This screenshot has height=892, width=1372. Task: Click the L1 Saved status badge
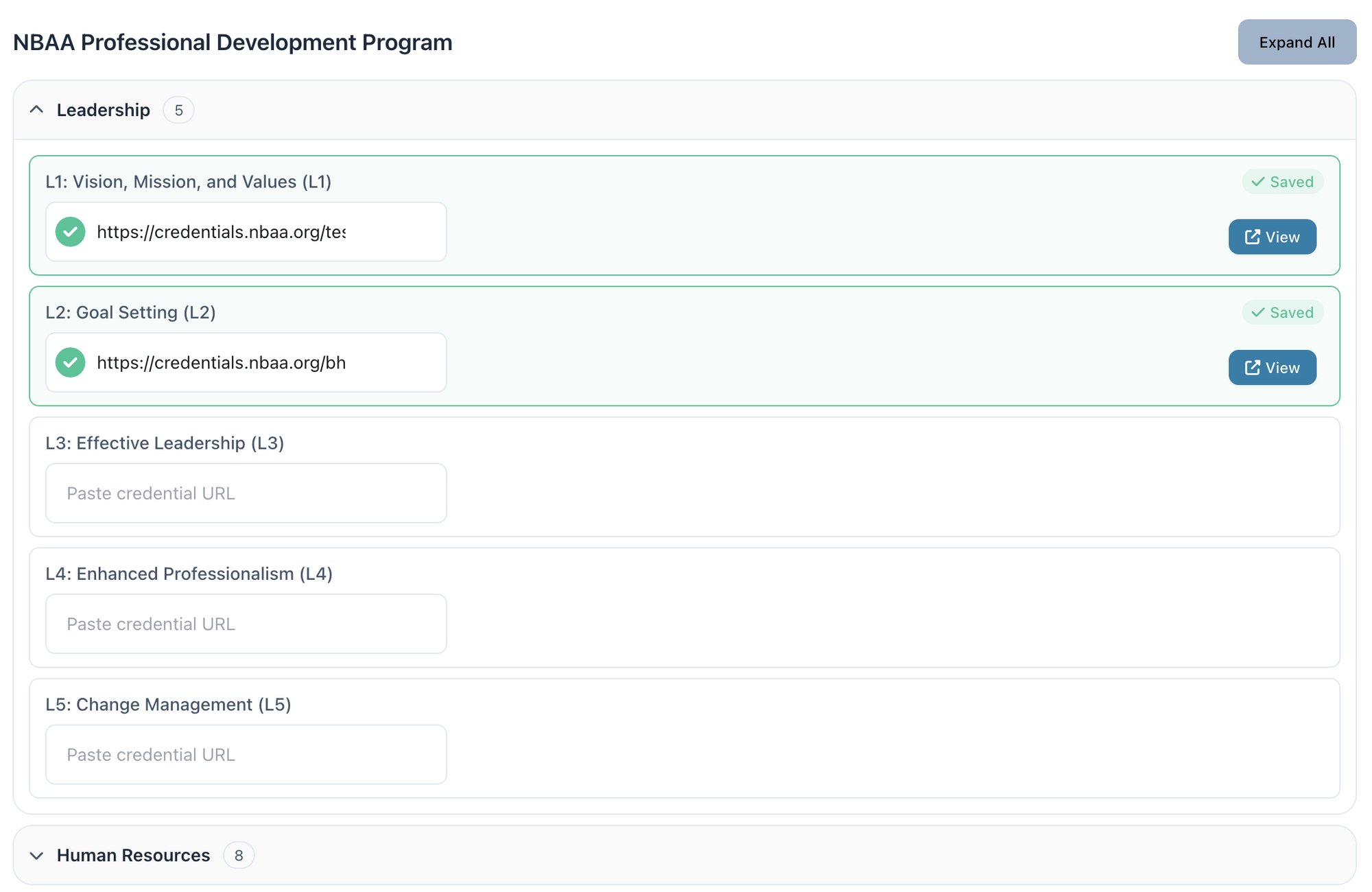pyautogui.click(x=1281, y=182)
